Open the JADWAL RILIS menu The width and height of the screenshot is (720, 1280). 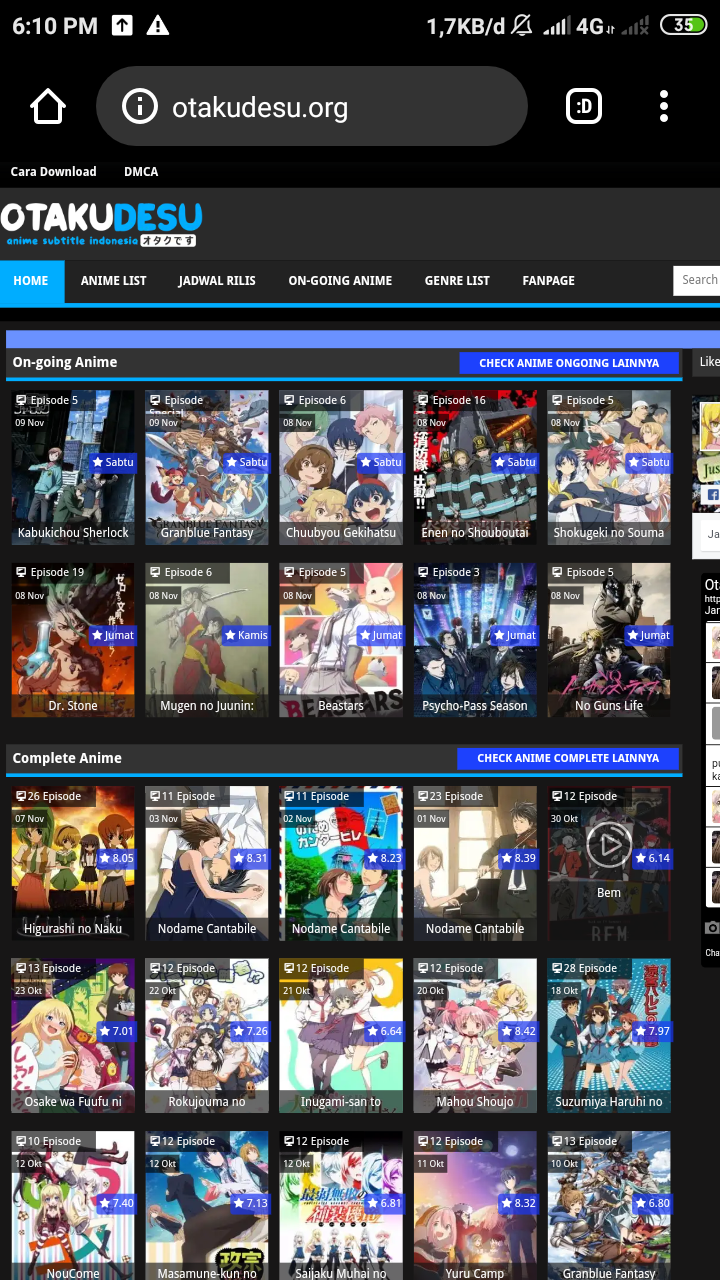click(x=217, y=281)
